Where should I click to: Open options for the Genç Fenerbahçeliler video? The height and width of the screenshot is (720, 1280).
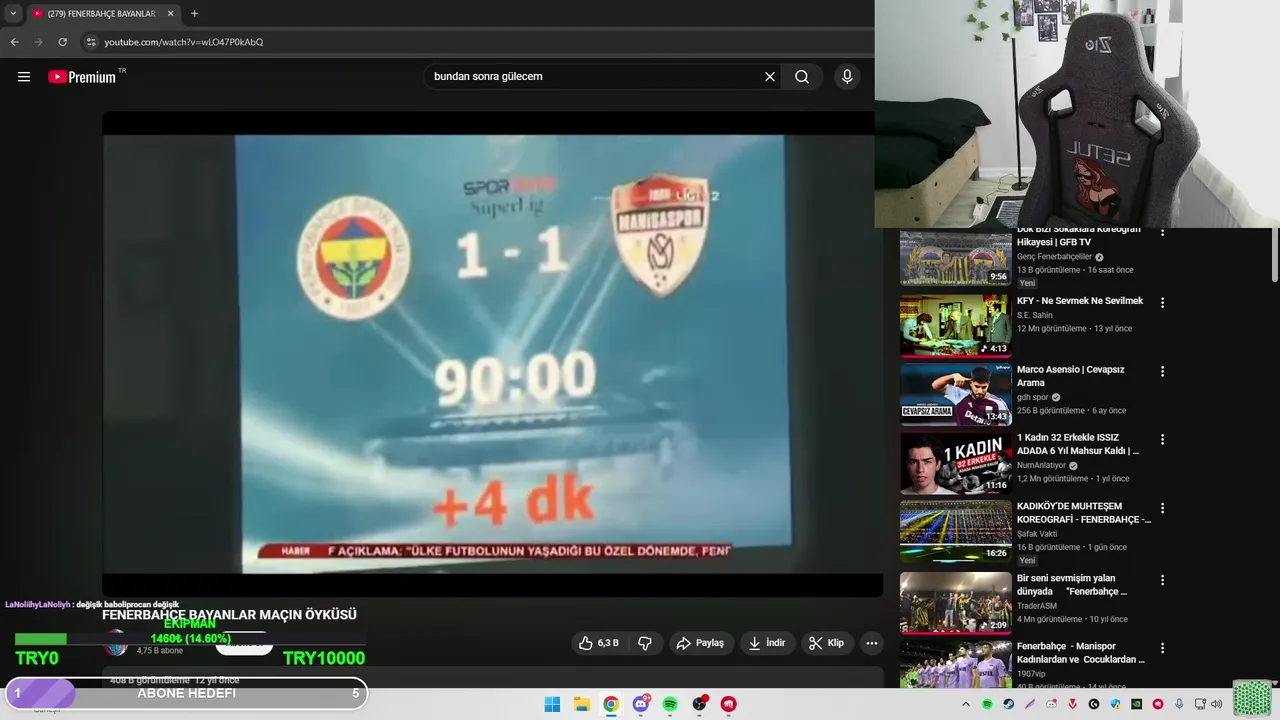[x=1162, y=233]
